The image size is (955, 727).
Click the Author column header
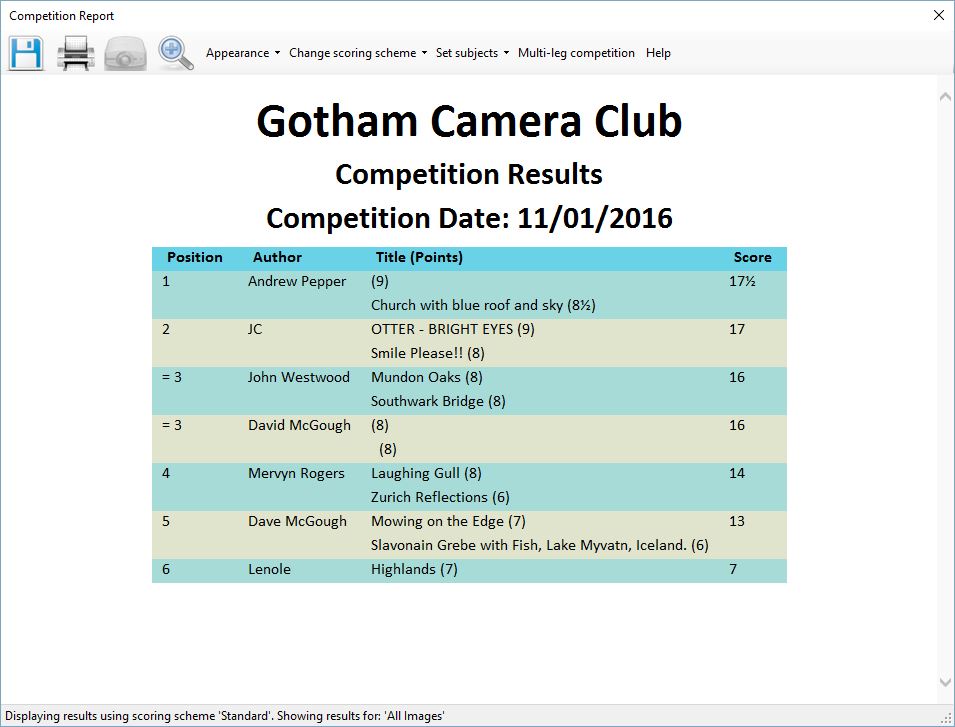[277, 258]
